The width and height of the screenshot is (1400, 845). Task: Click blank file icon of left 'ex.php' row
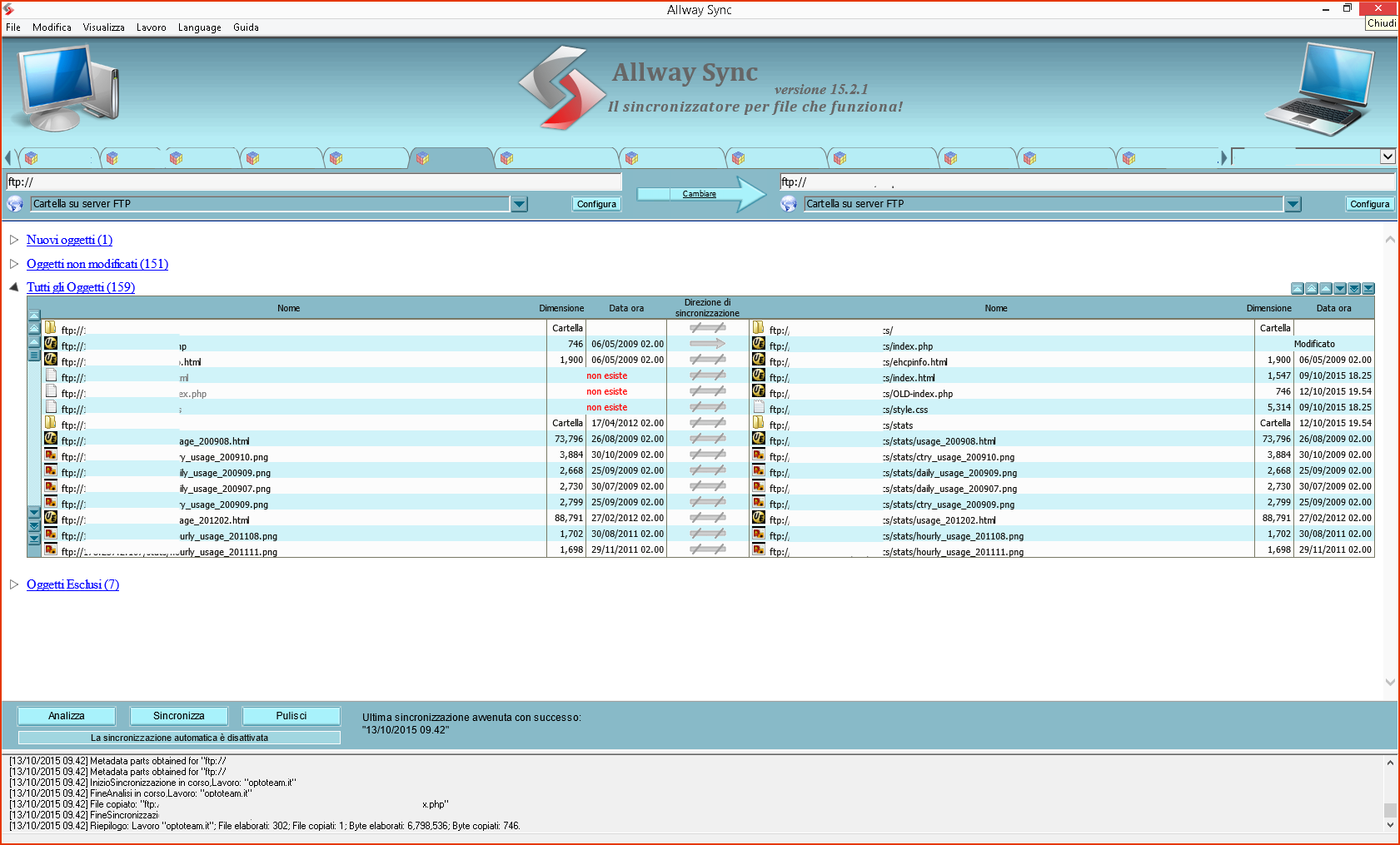click(51, 391)
